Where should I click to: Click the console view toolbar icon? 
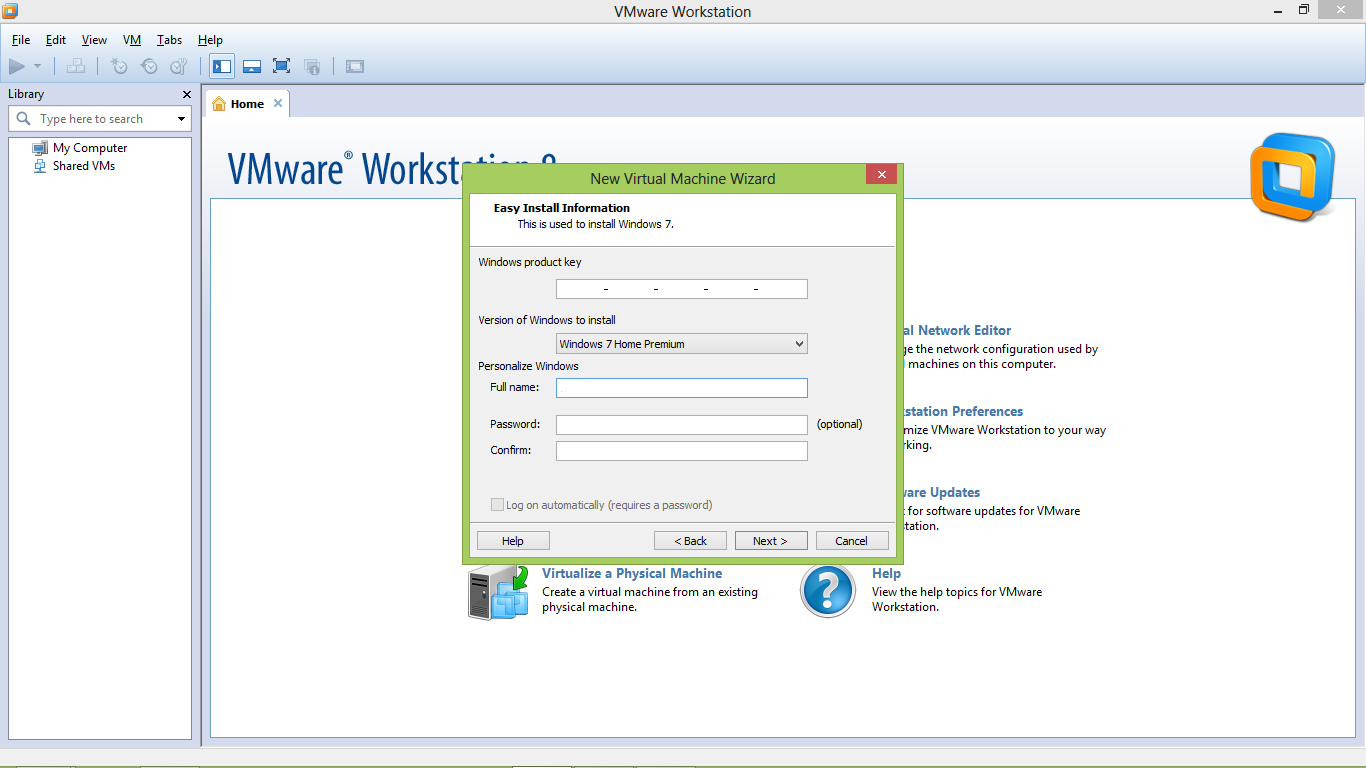pos(355,66)
